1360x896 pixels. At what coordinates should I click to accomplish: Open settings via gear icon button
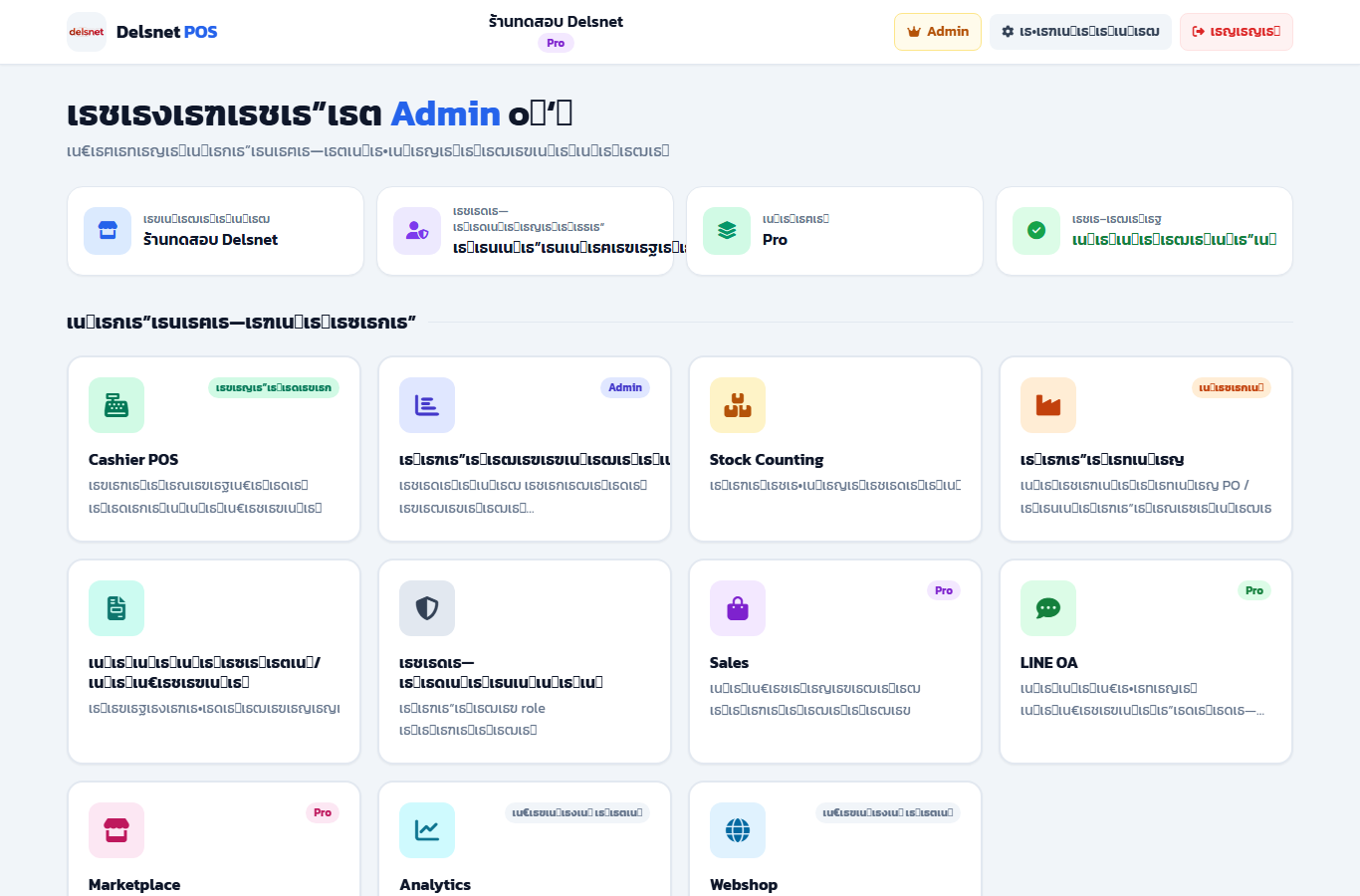click(x=1080, y=32)
